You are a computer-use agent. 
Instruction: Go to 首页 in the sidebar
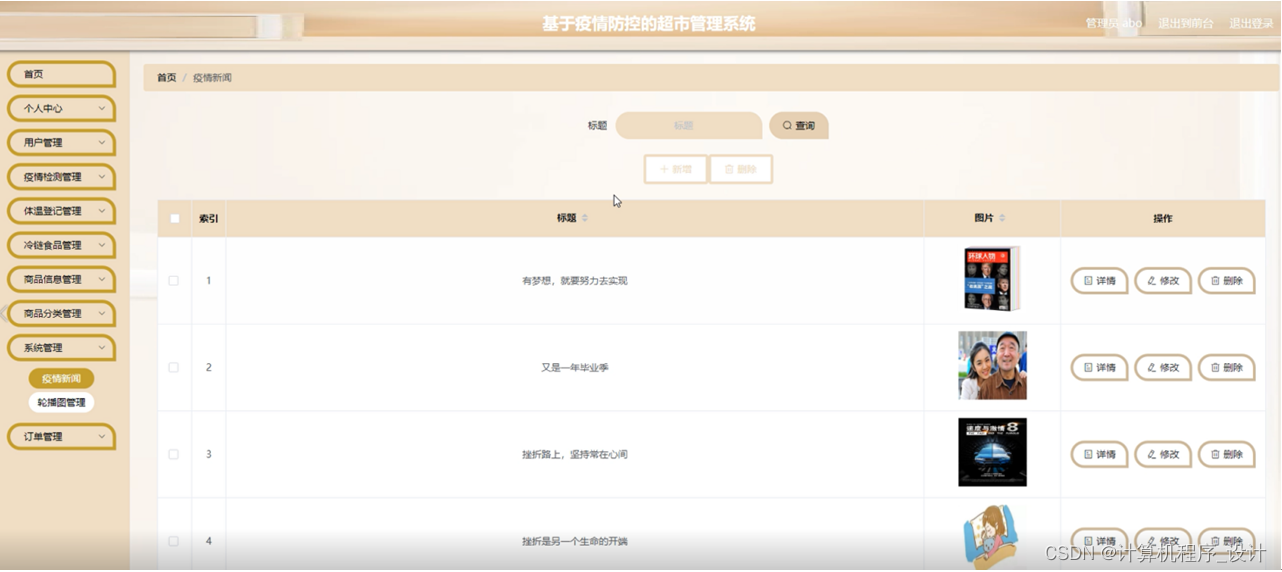(61, 74)
